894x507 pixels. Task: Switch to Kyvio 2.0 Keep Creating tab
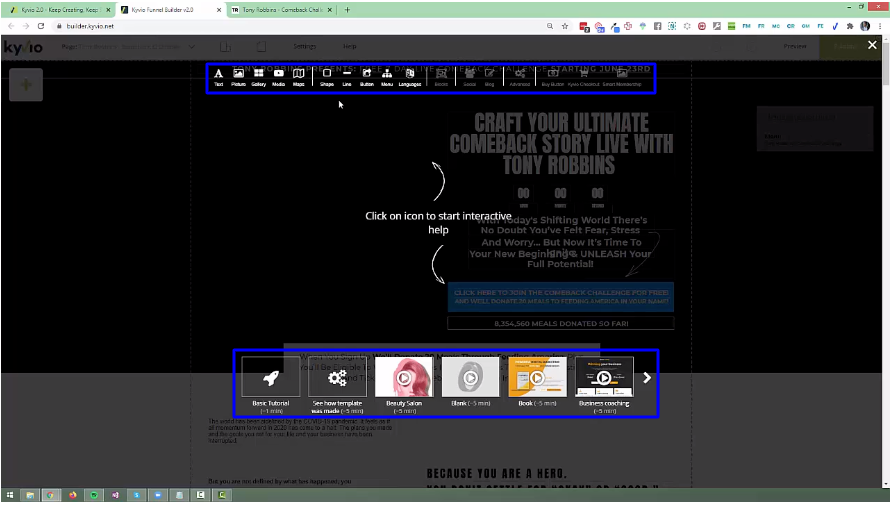(x=60, y=10)
